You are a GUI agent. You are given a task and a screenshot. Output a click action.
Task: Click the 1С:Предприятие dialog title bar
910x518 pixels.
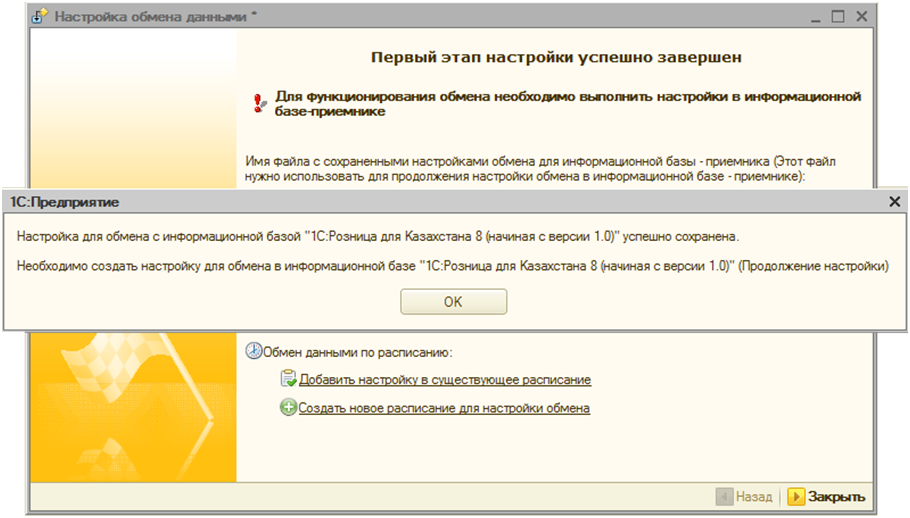click(400, 201)
